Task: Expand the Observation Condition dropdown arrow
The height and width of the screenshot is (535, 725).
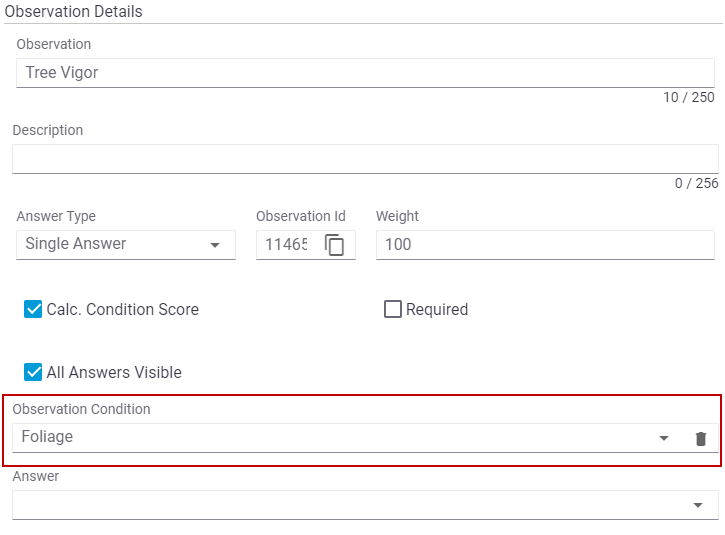Action: pyautogui.click(x=664, y=438)
